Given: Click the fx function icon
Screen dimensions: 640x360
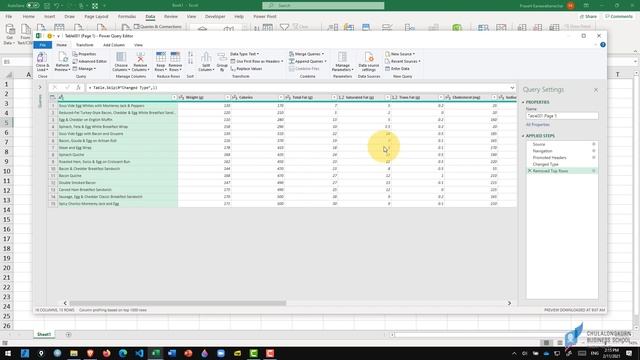Looking at the screenshot, I should 78,87.
